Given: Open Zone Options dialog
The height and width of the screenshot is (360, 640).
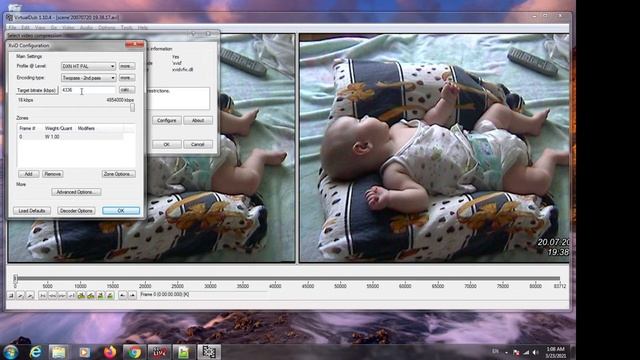Looking at the screenshot, I should [118, 174].
